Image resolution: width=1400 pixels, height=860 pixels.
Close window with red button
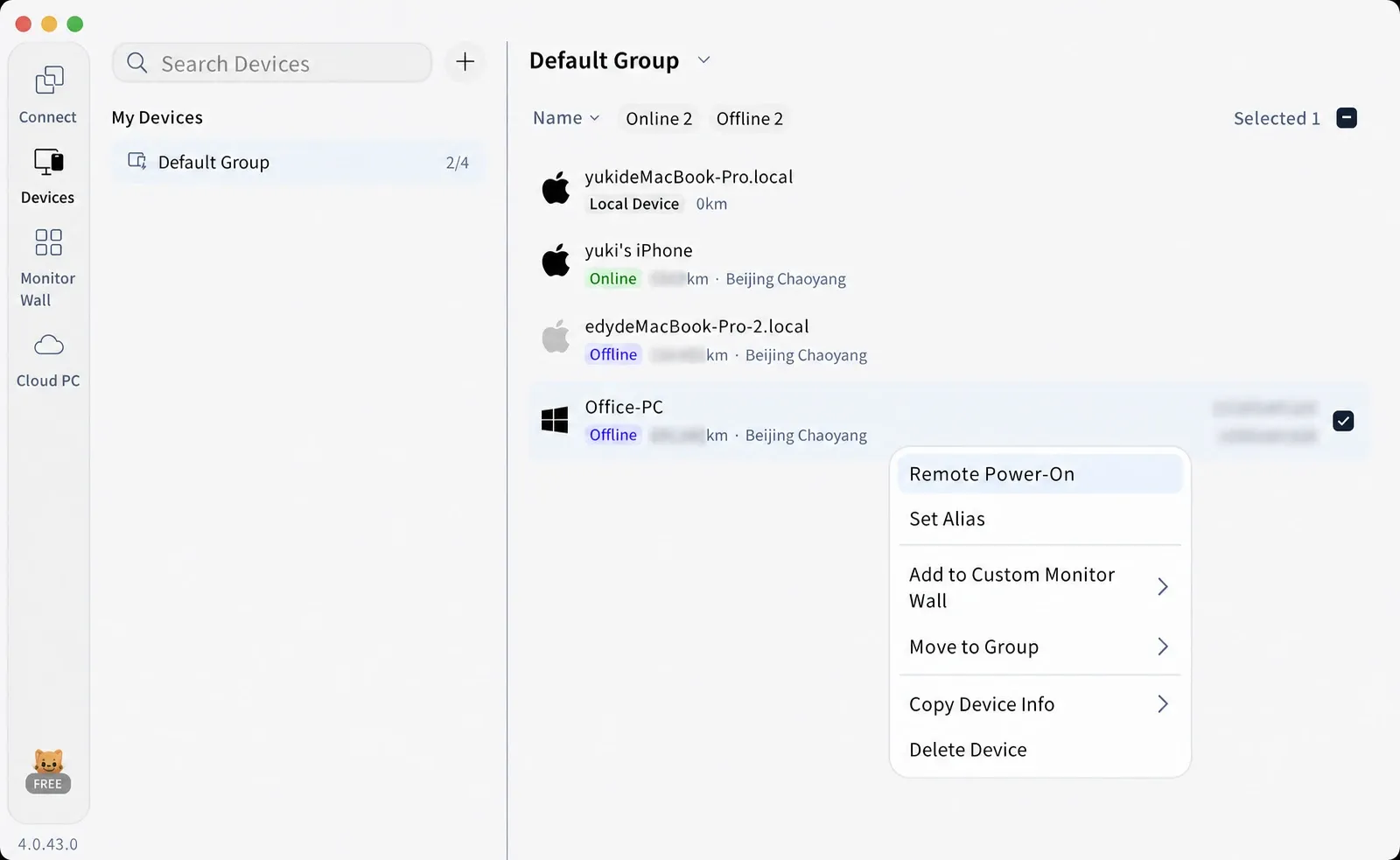(x=24, y=24)
